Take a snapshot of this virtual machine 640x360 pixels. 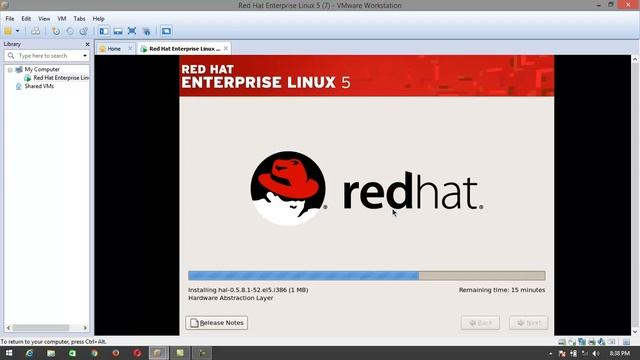(56, 31)
